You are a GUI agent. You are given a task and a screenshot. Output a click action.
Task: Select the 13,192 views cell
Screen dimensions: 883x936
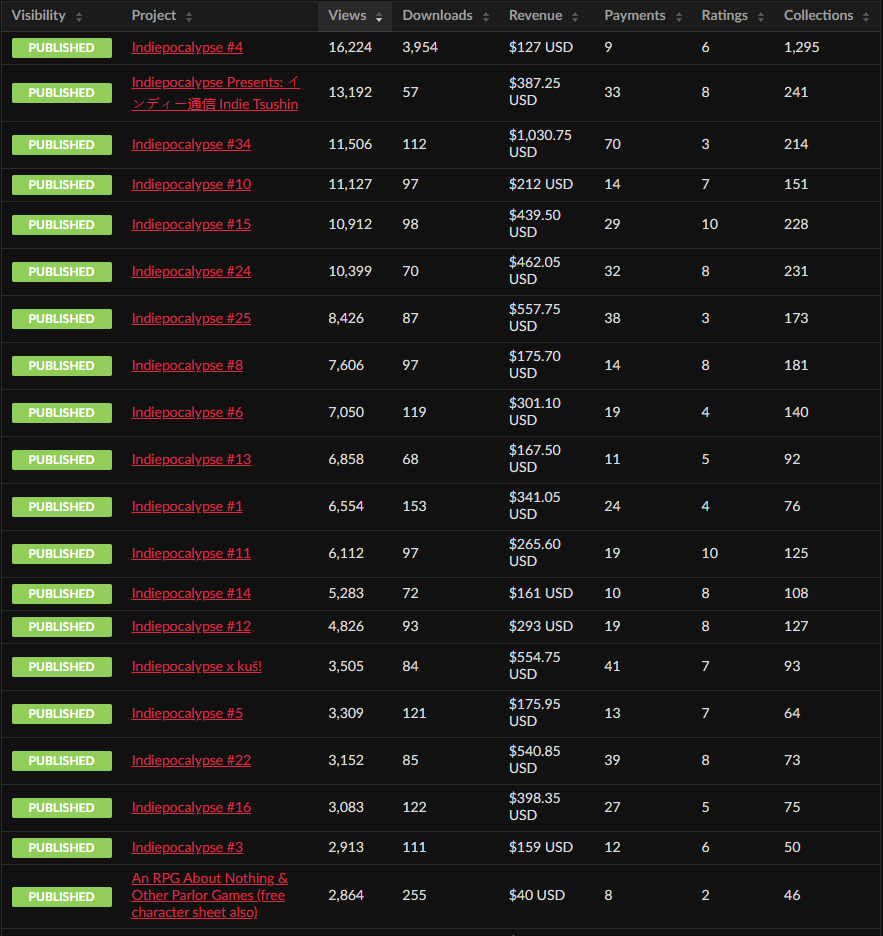pos(350,92)
